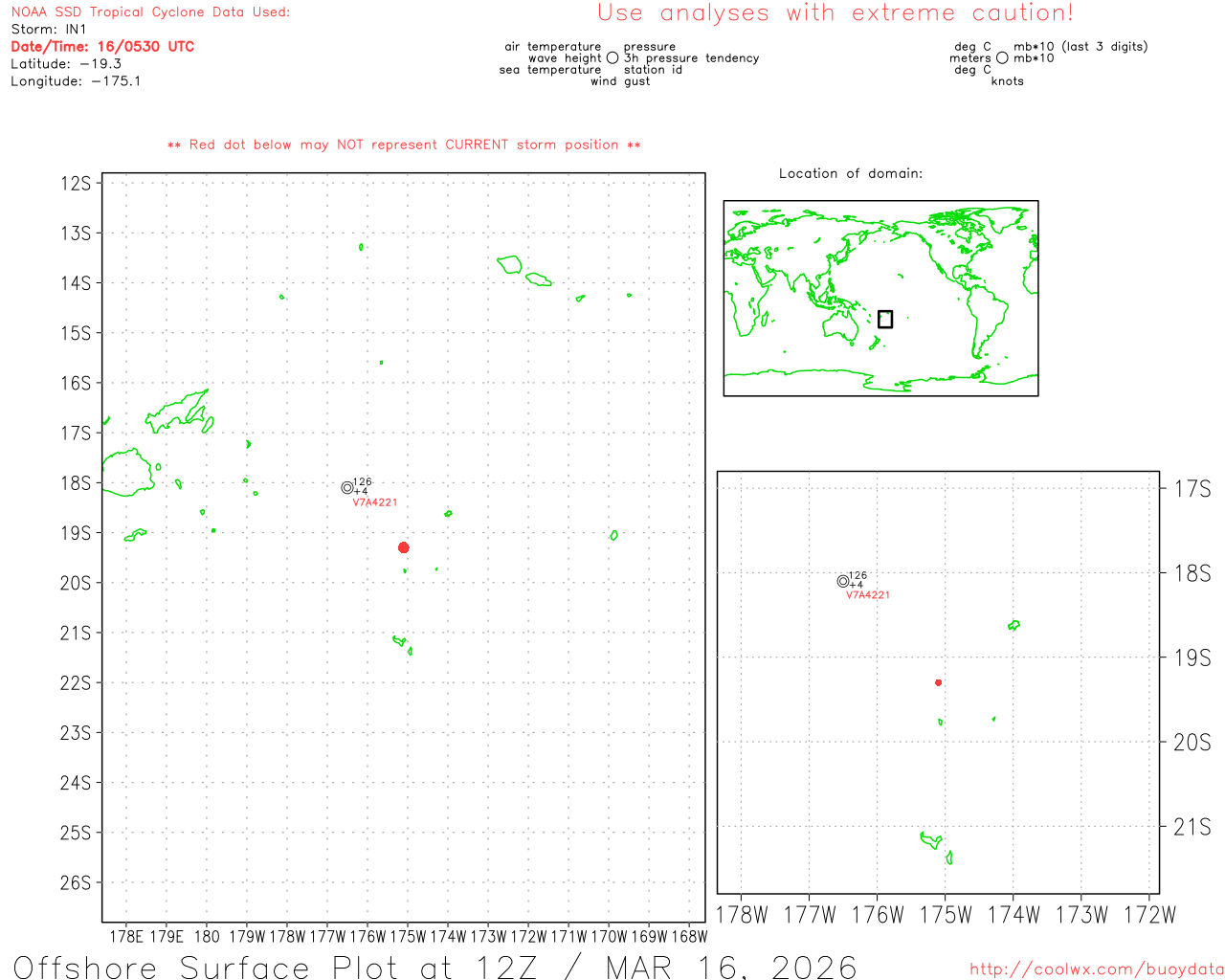Click legend circle beside 'wave height'
1225x980 pixels.
(612, 58)
